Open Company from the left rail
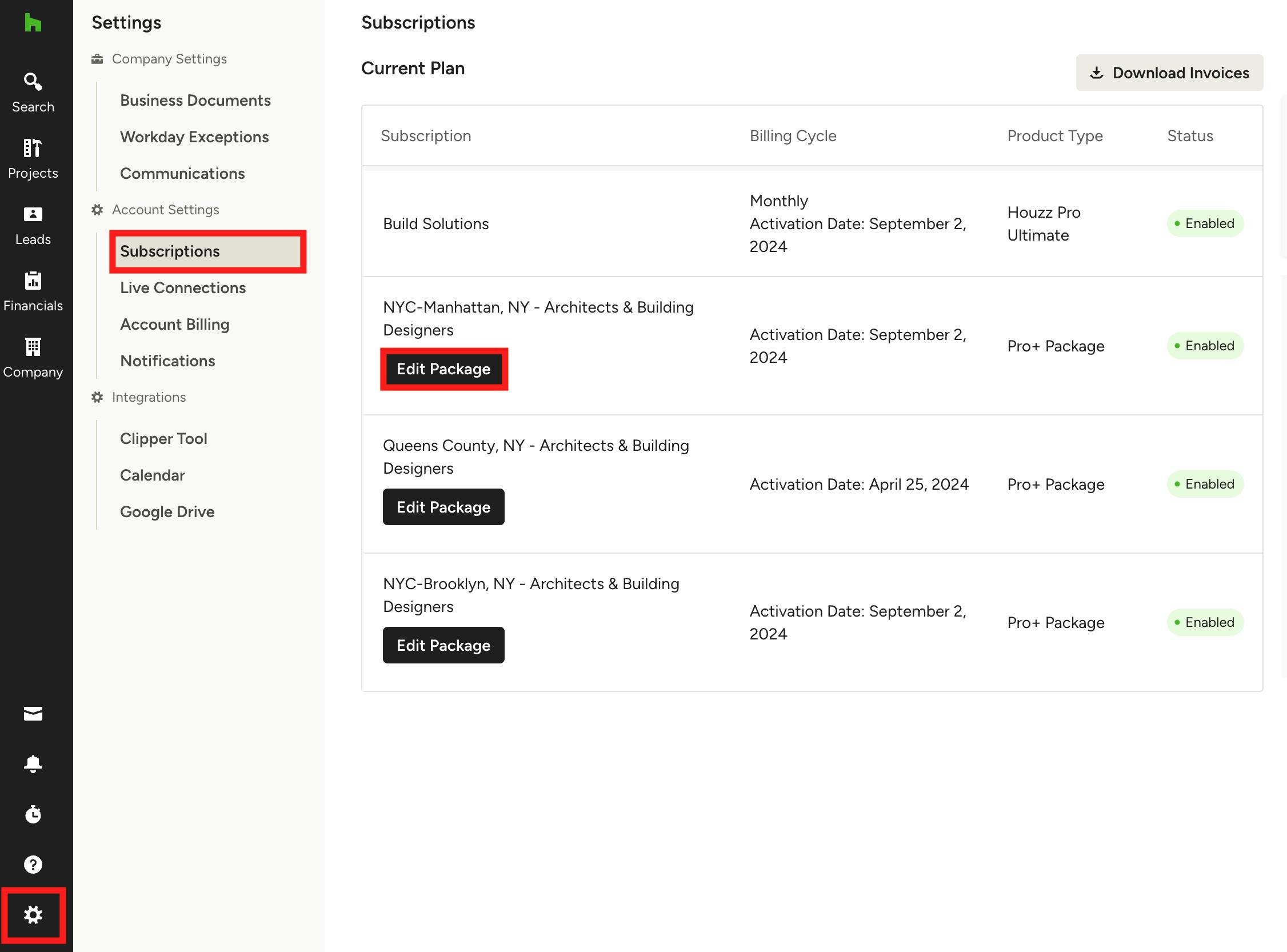1287x952 pixels. point(33,358)
